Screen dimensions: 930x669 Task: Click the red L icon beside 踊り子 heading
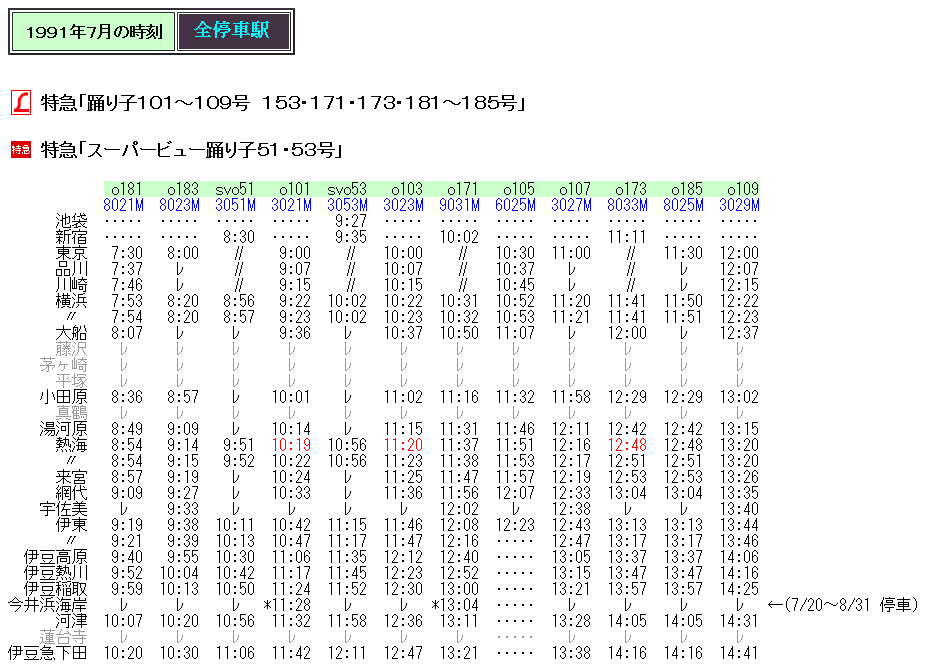(20, 103)
